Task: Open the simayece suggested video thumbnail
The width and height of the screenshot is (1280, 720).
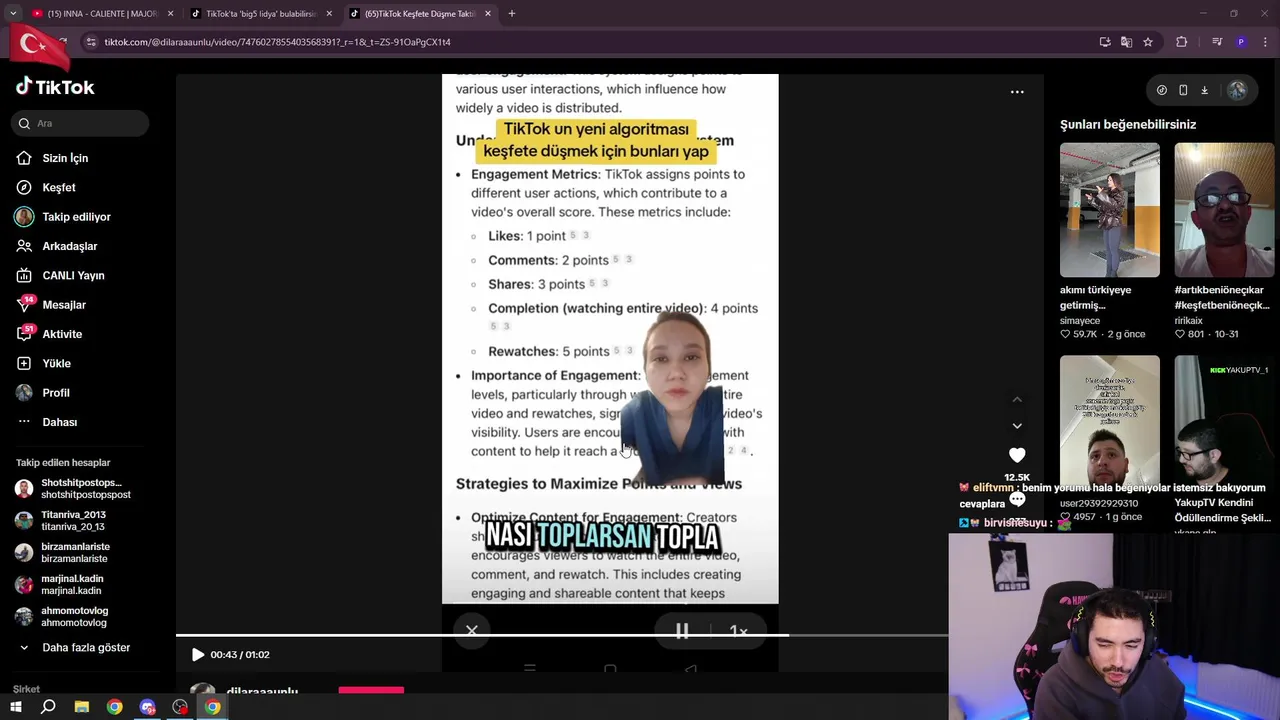Action: click(1110, 210)
